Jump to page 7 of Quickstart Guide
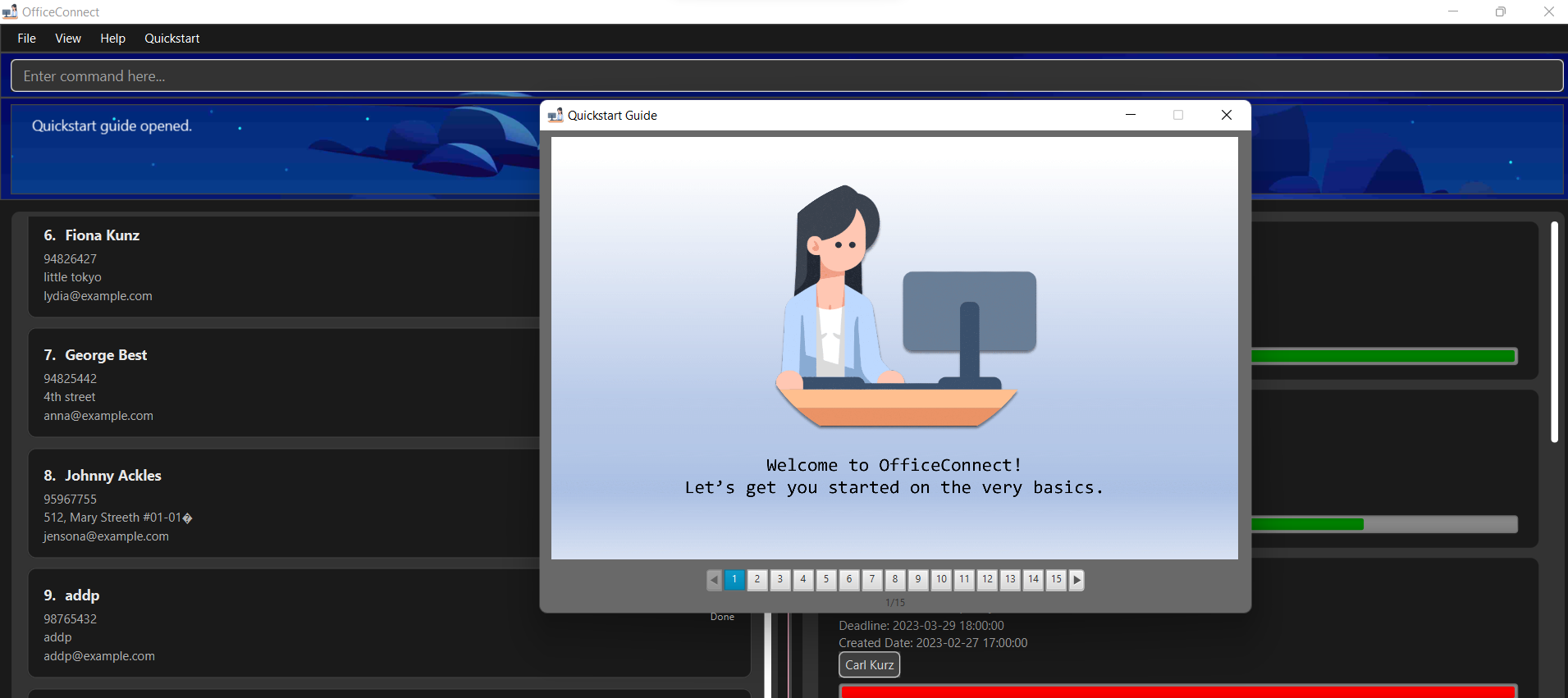1568x698 pixels. click(x=872, y=579)
